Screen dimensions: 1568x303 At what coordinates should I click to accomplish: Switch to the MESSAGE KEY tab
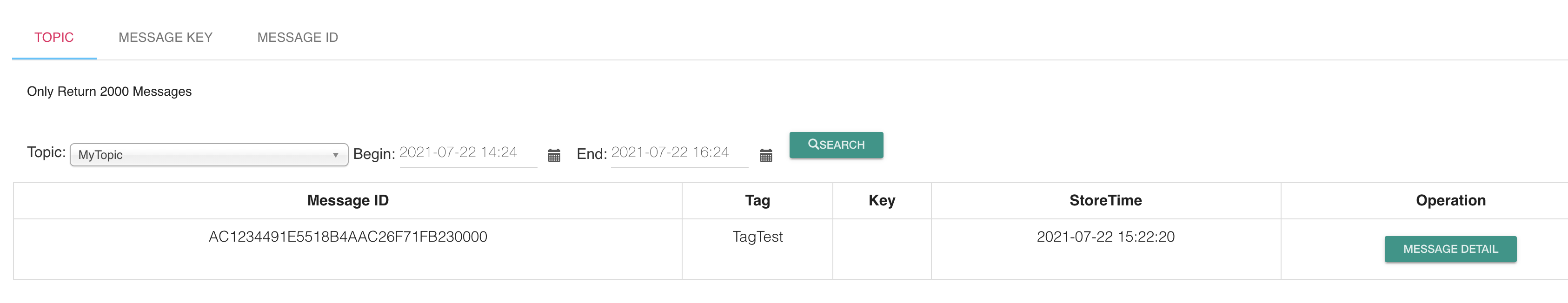click(x=166, y=38)
